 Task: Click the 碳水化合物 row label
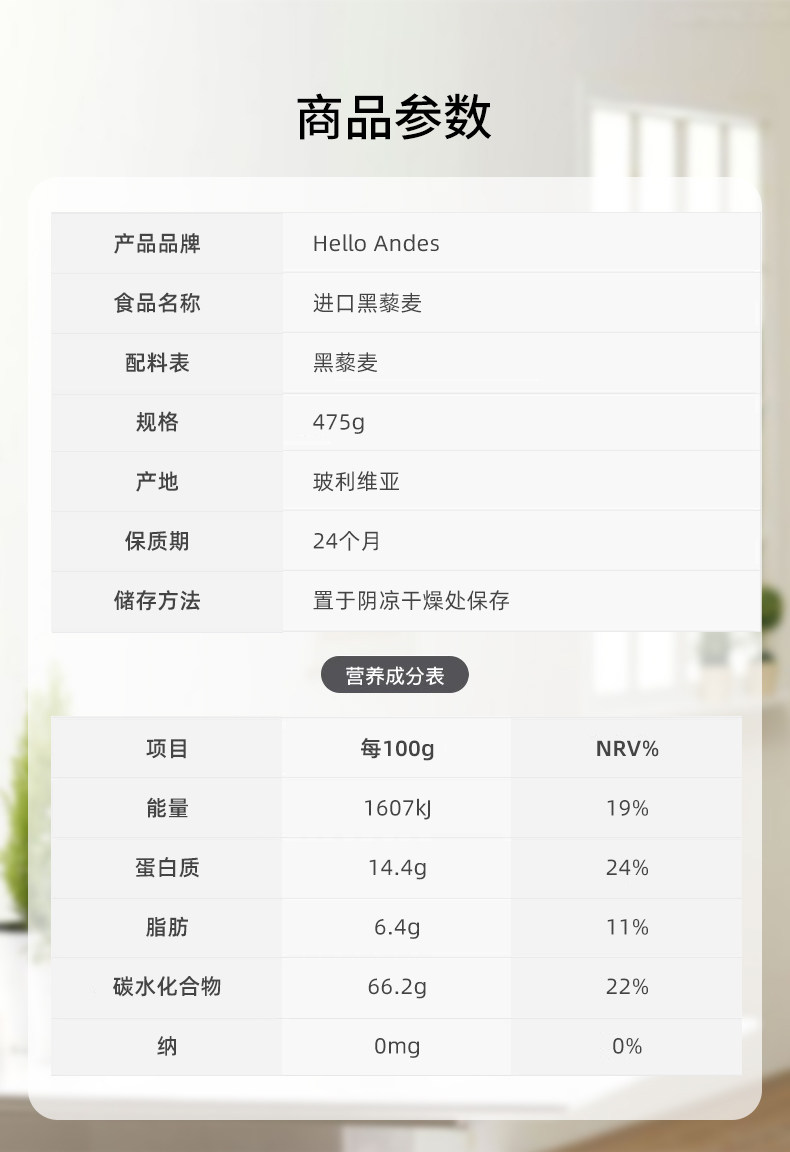coord(167,987)
